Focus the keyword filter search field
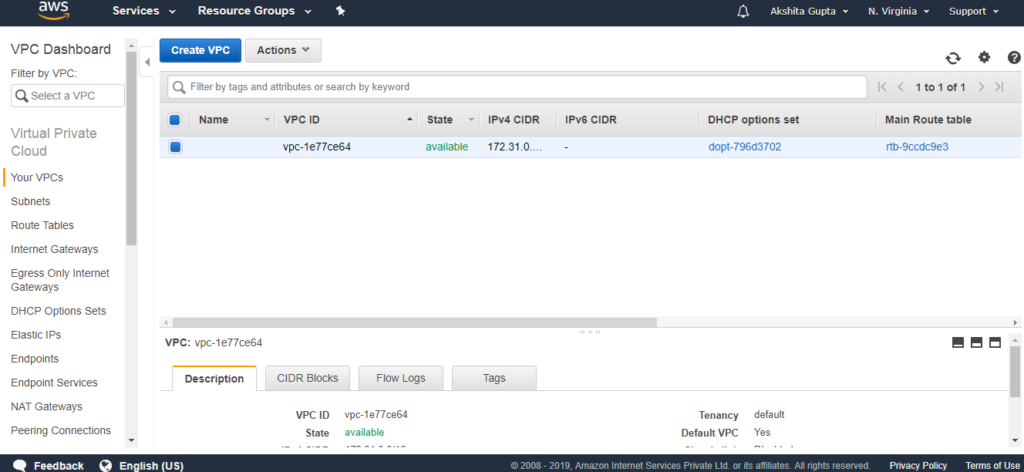Screen dimensions: 1024x472 pos(517,87)
